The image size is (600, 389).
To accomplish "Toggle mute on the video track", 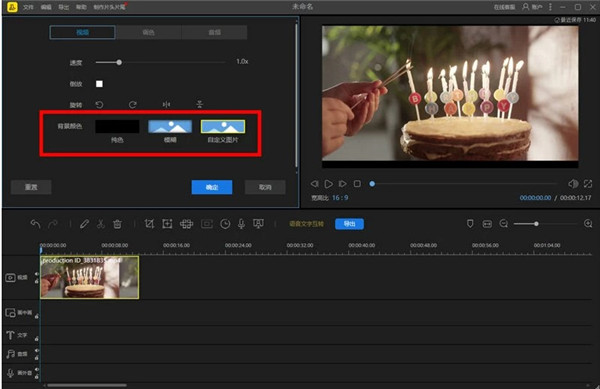I will [37, 274].
